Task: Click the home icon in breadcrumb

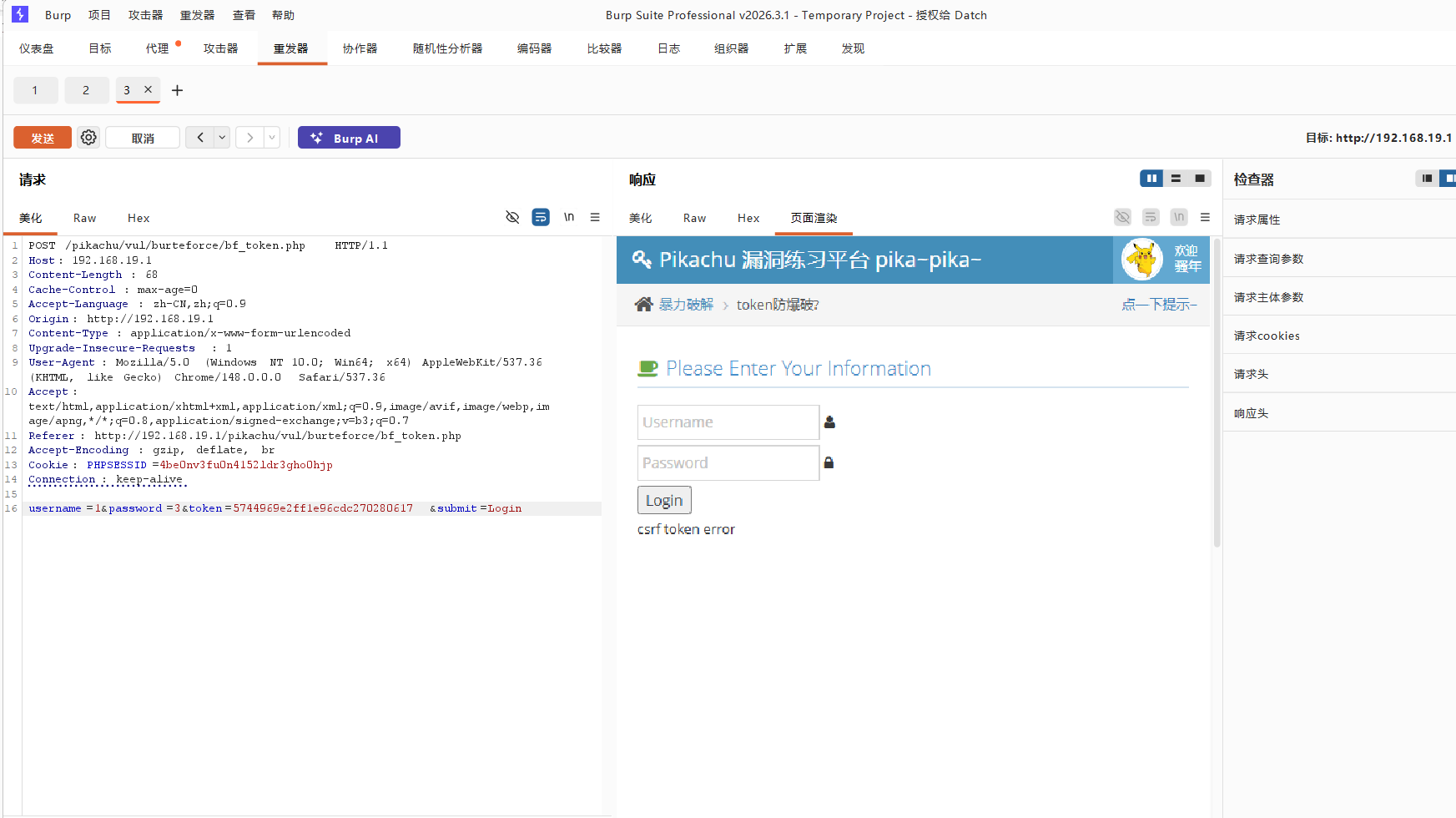Action: coord(643,305)
